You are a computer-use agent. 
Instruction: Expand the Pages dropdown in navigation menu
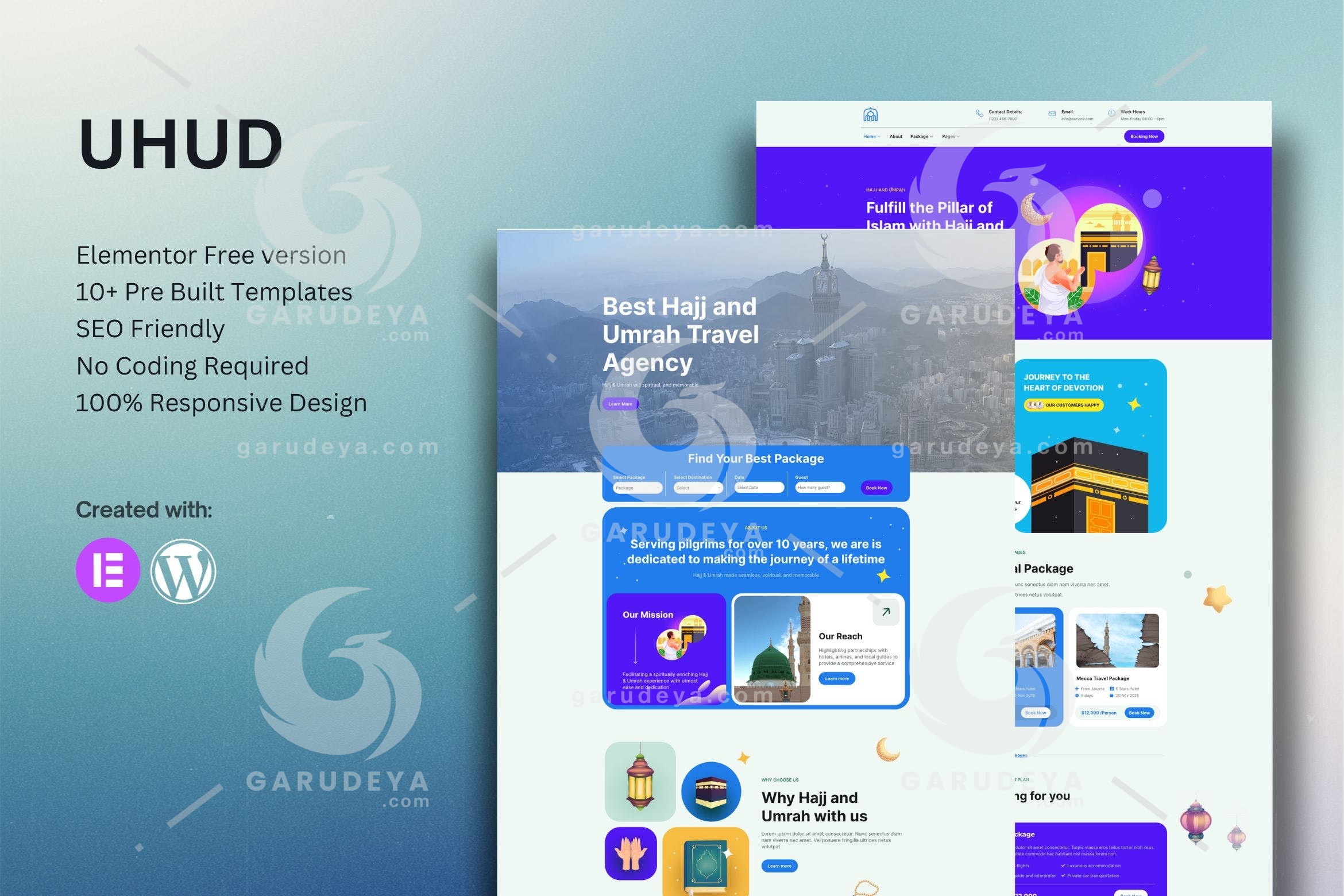pos(951,136)
